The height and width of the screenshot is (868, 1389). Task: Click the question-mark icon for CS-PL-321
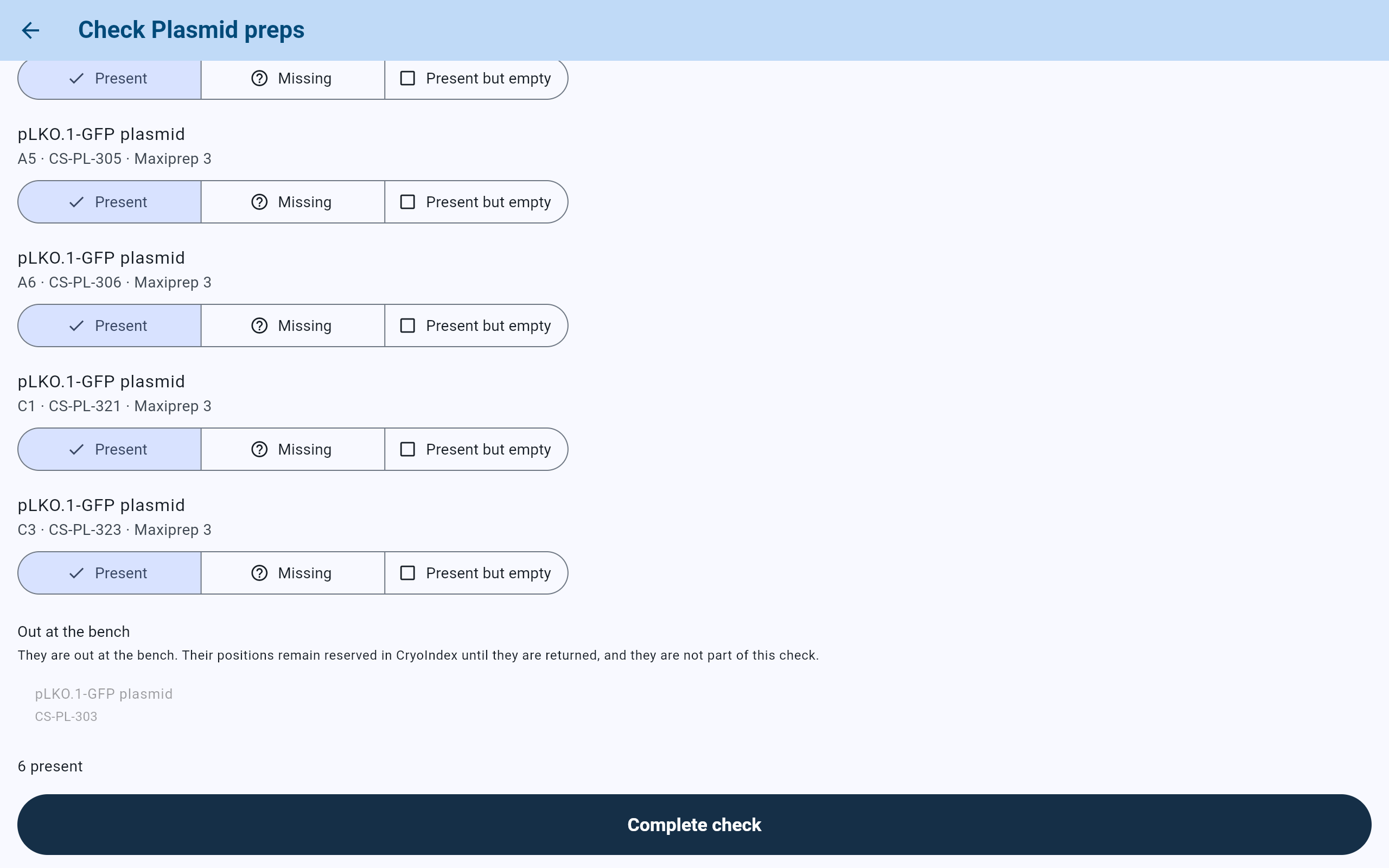(x=259, y=450)
